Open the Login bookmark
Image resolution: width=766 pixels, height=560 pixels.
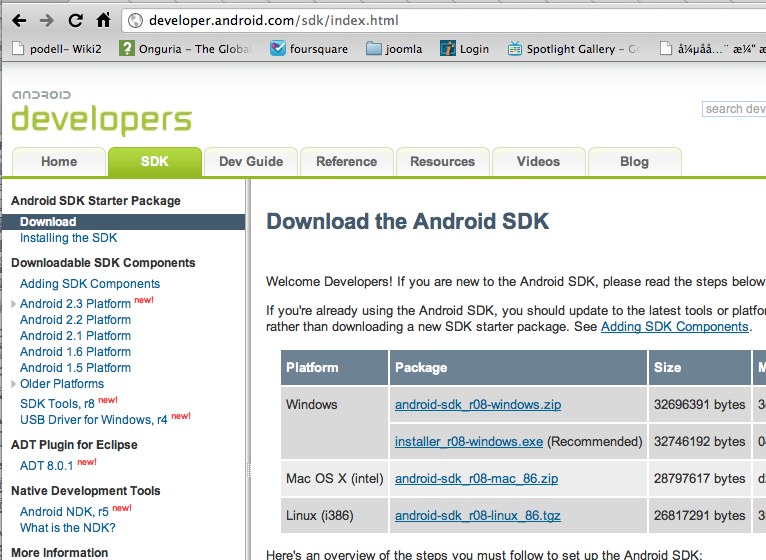coord(464,49)
